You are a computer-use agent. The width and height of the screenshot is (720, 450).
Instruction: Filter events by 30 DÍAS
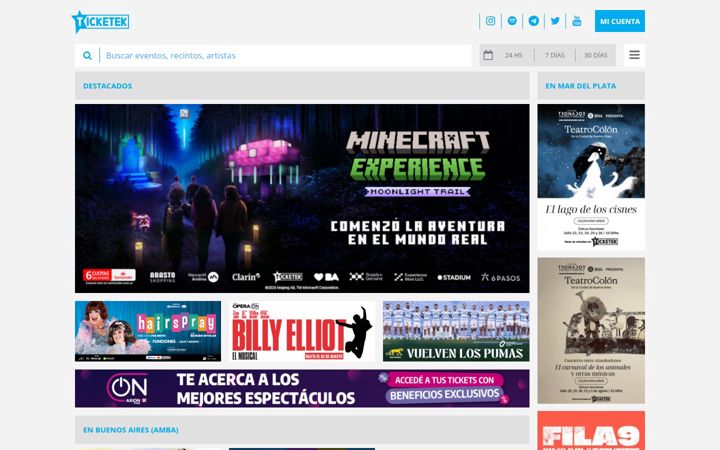point(596,55)
